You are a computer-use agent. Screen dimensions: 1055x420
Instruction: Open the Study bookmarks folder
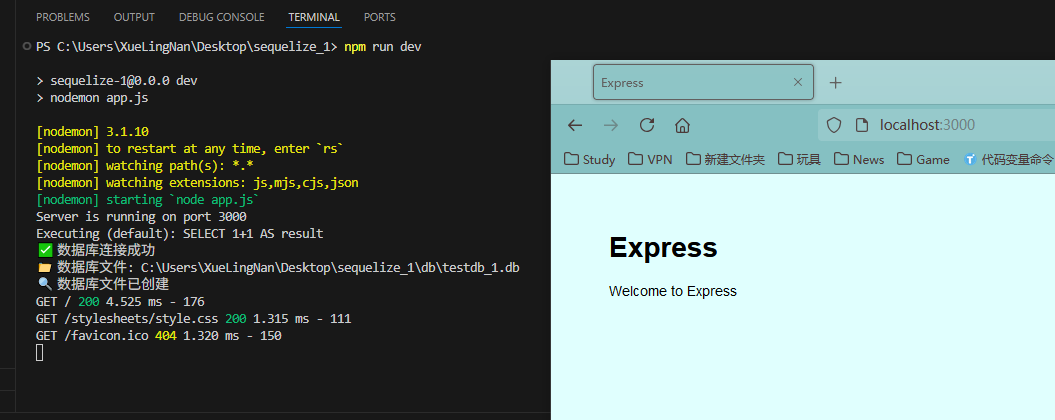tap(589, 160)
